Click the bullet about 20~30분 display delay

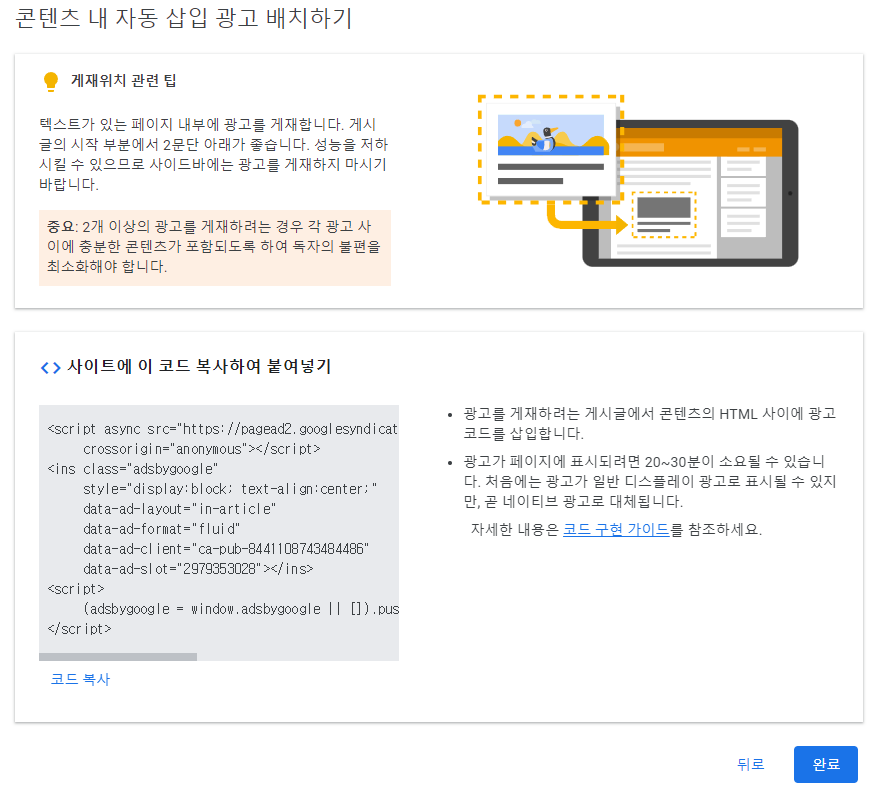(x=650, y=481)
